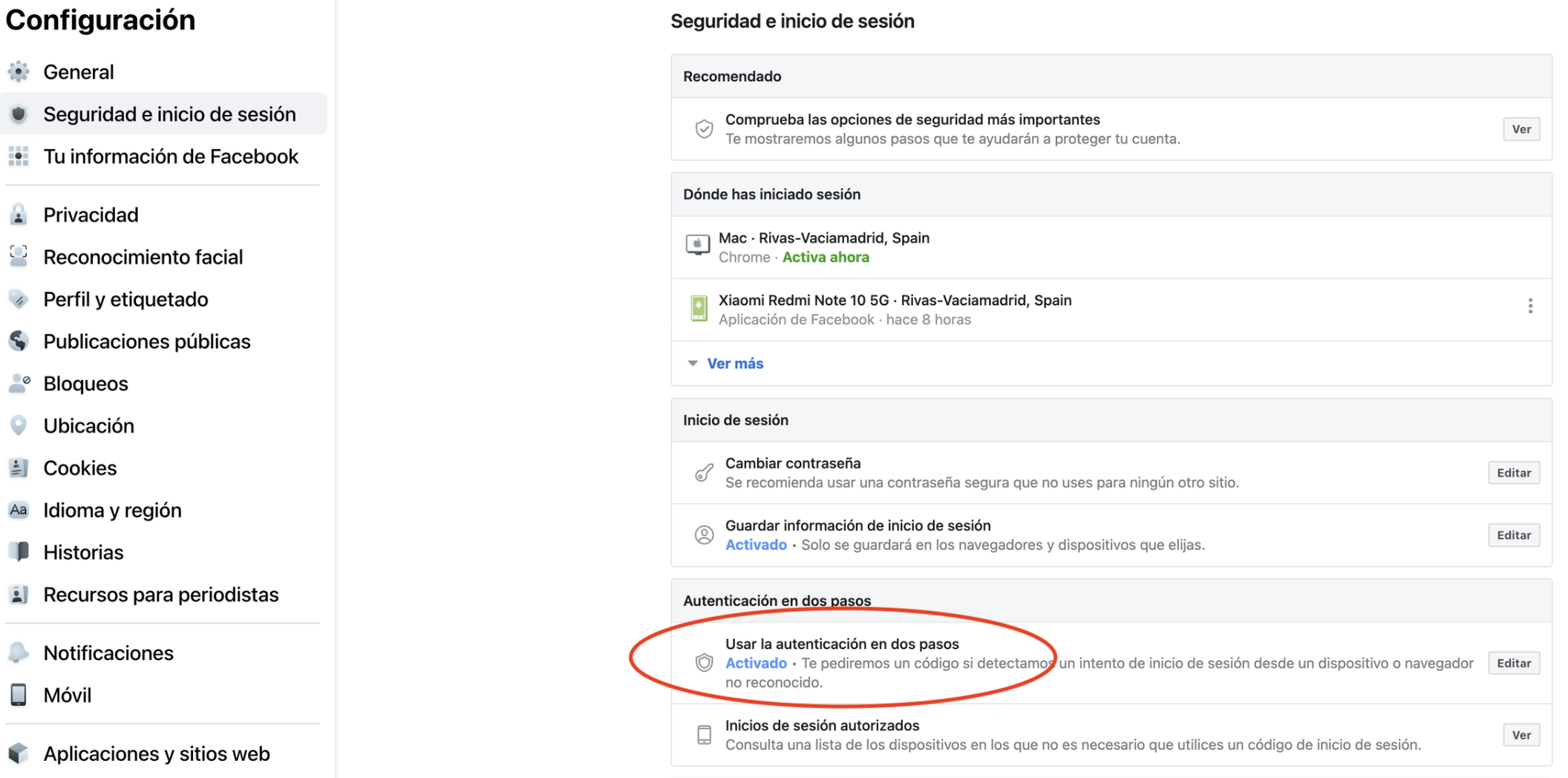View Inicios de sesión autorizados list

(x=1521, y=735)
